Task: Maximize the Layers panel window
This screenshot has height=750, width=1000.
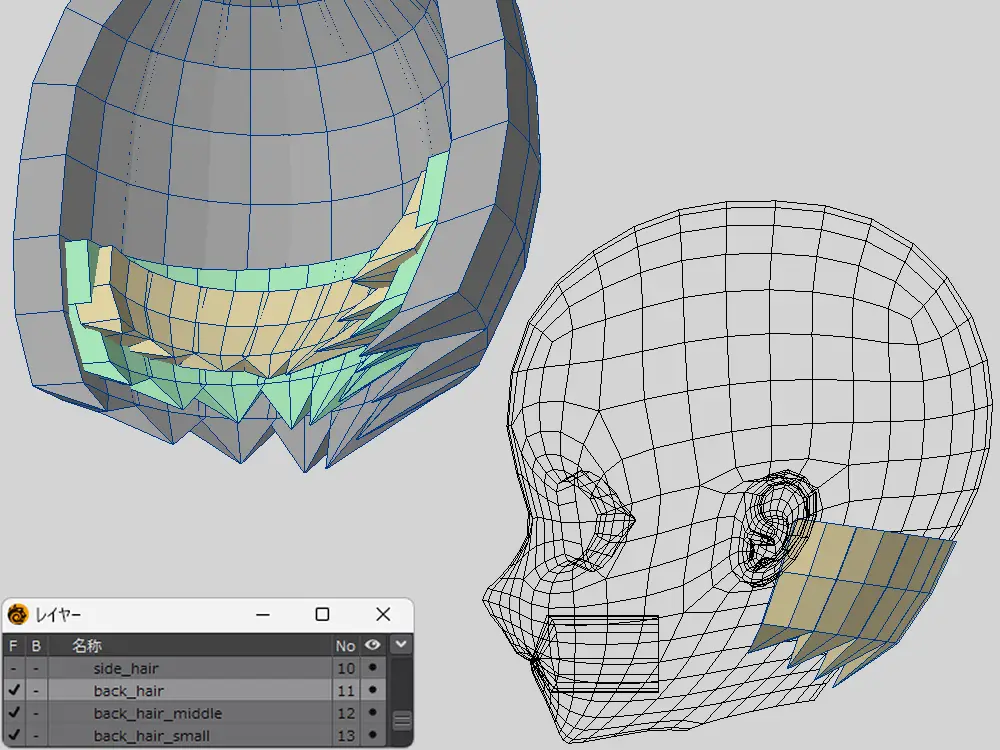Action: coord(322,614)
